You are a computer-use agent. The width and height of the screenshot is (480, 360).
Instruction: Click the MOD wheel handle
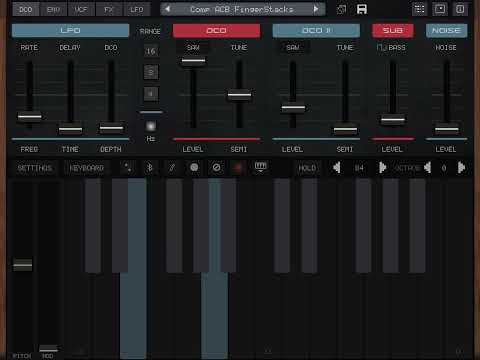48,349
